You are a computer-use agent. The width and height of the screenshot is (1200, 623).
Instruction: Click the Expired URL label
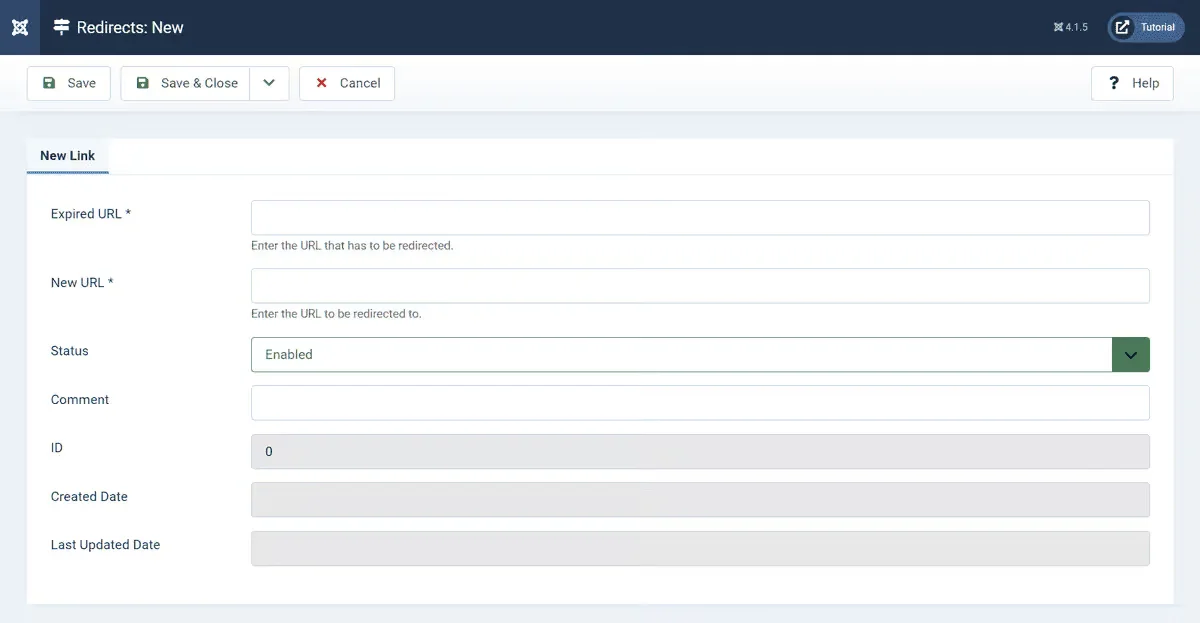click(x=90, y=214)
